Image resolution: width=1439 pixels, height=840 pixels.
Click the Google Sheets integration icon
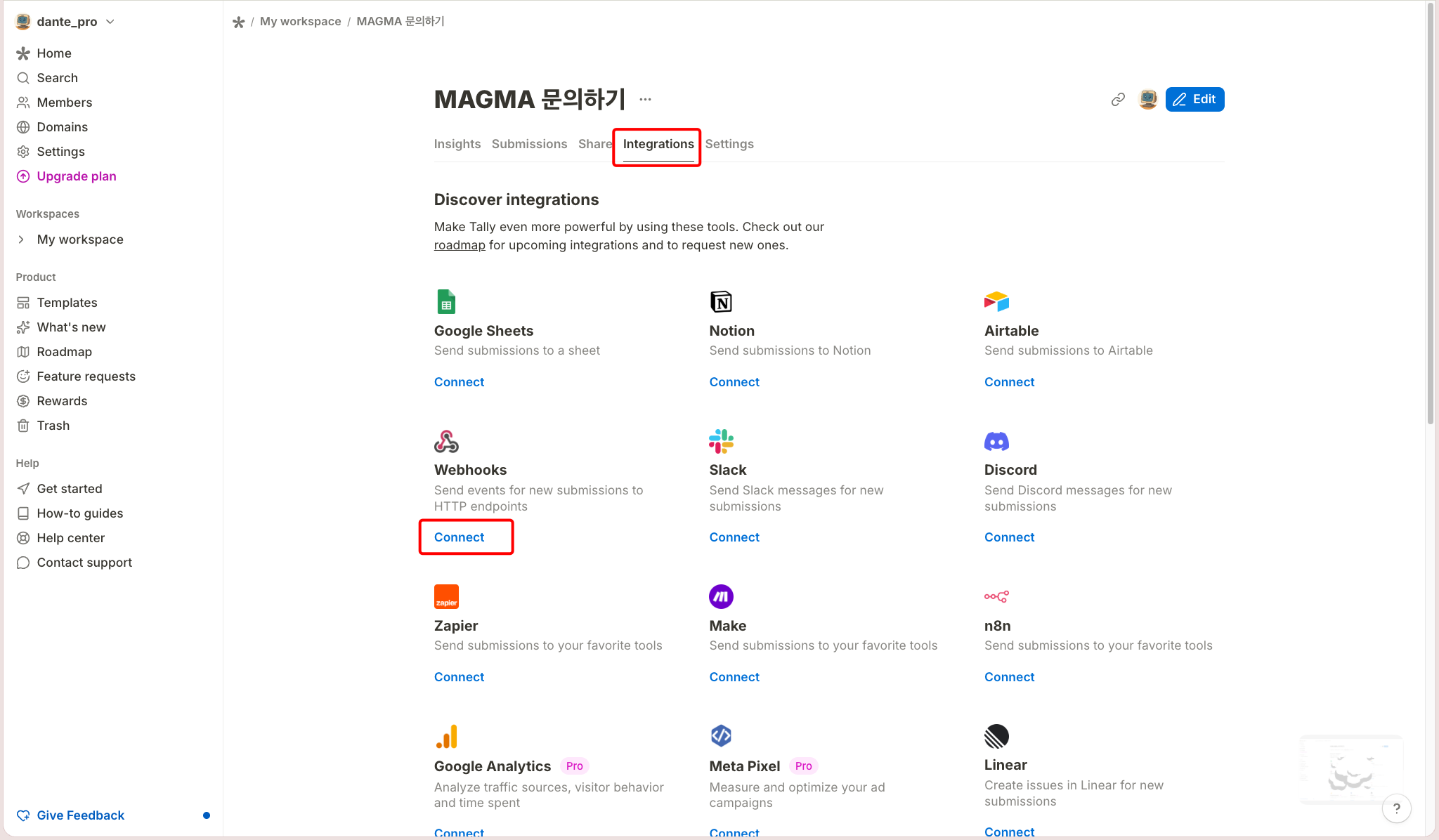(x=446, y=301)
